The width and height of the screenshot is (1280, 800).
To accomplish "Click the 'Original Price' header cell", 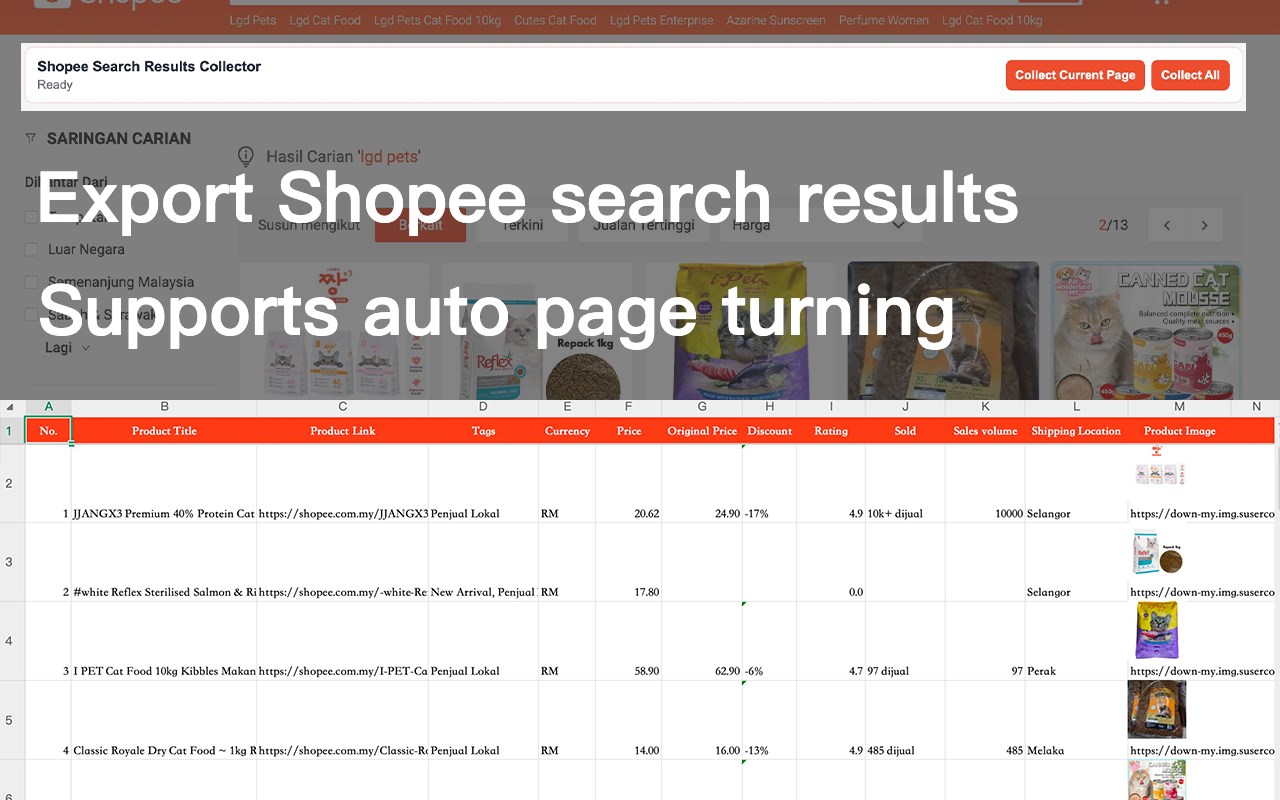I will (x=702, y=431).
